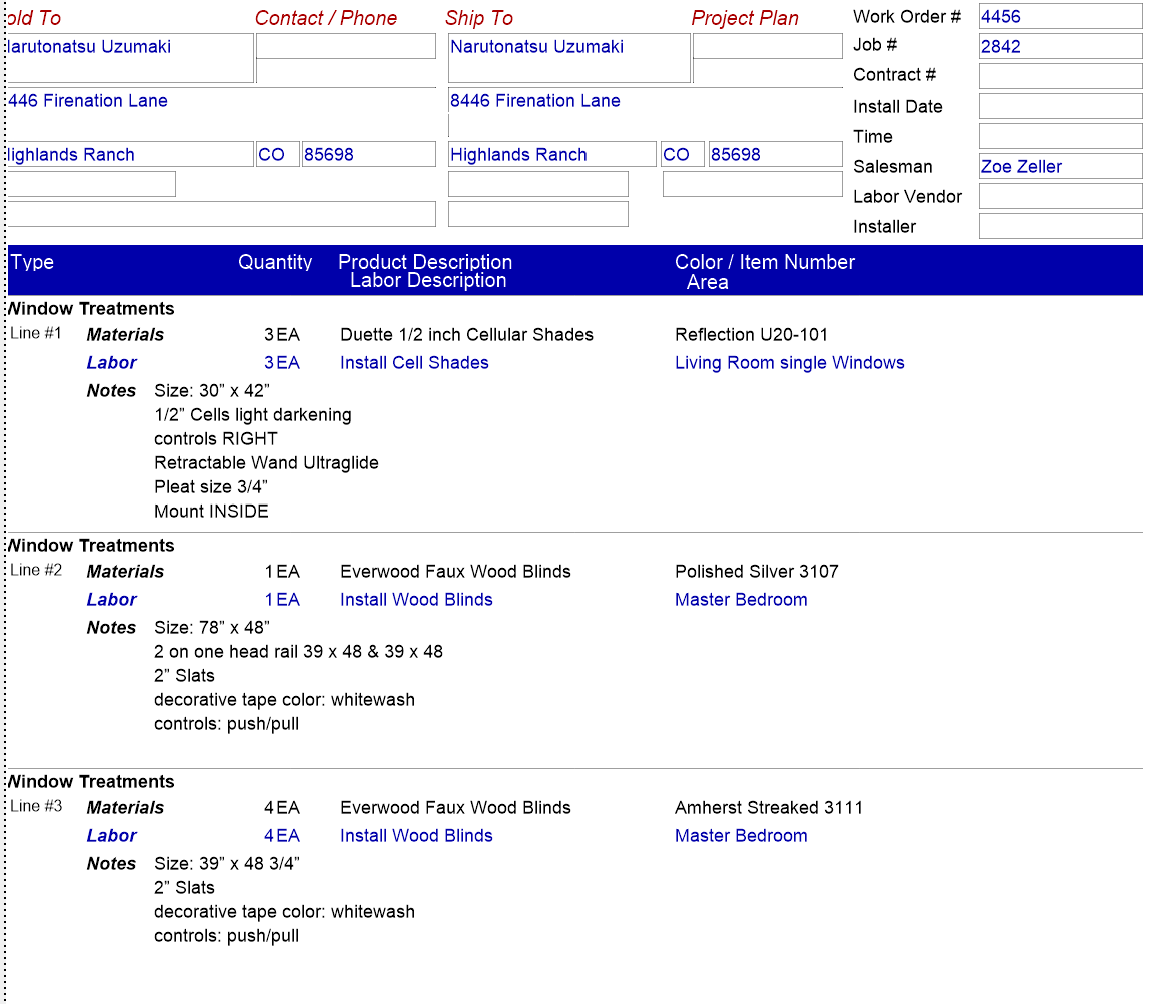Click the Line #3 Labor label
Image resolution: width=1168 pixels, height=1004 pixels.
(x=112, y=836)
